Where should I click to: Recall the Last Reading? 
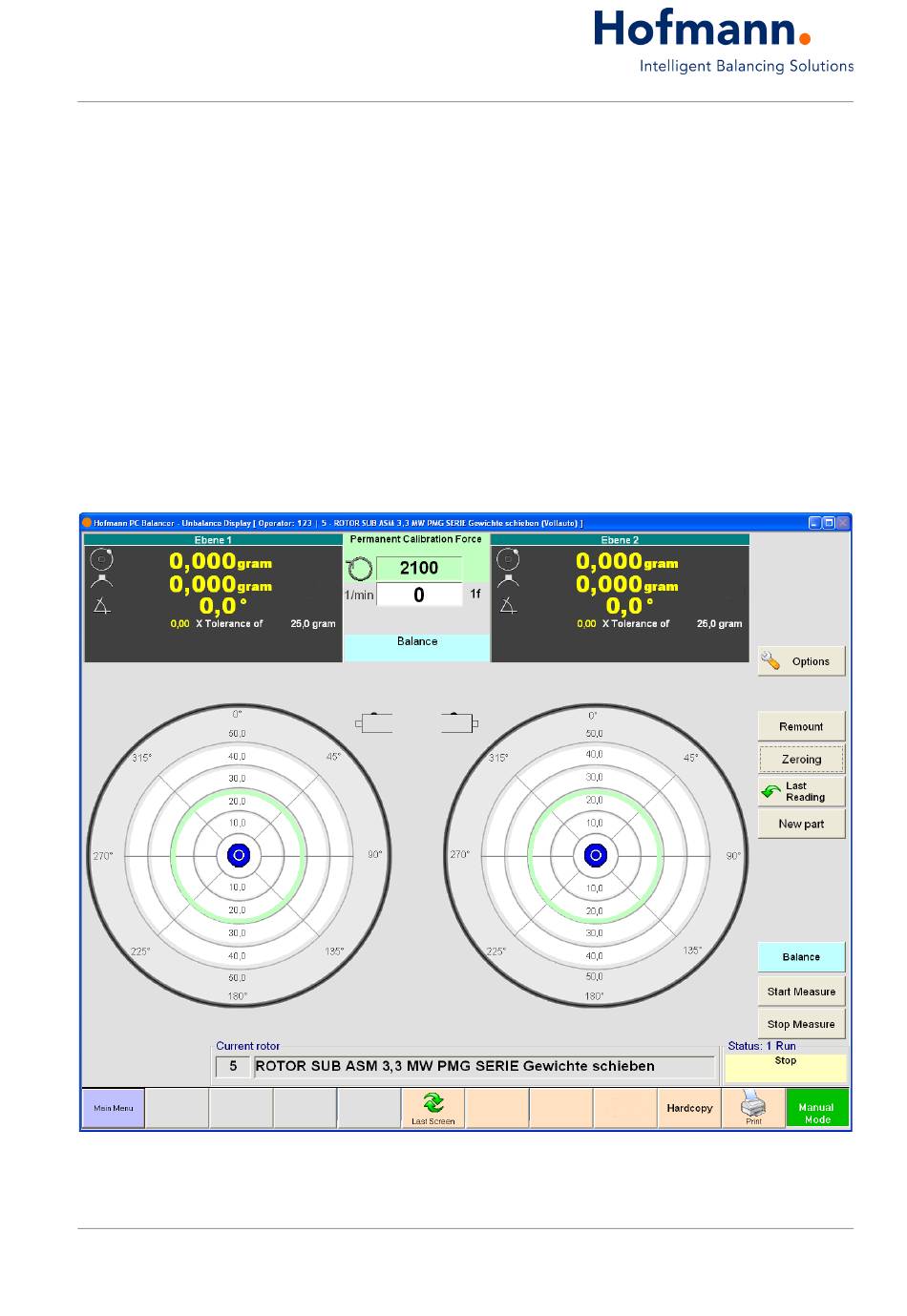pos(801,791)
